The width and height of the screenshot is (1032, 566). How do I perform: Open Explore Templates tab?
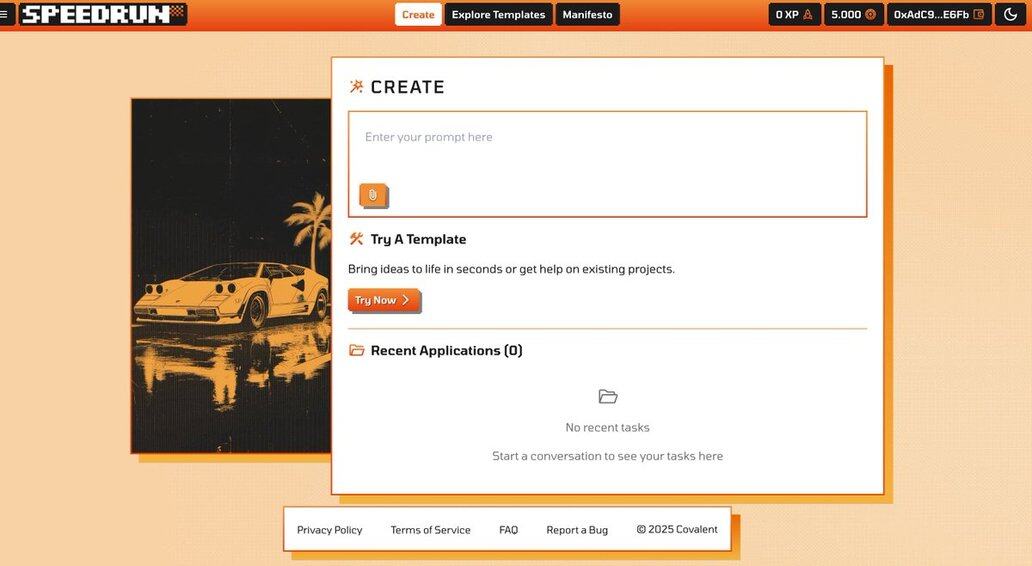pos(498,14)
